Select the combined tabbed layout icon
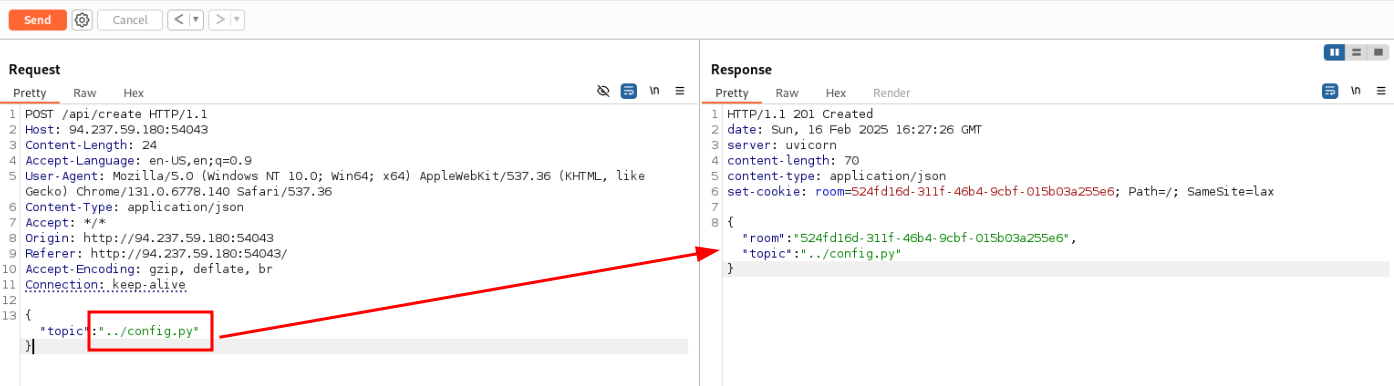 pos(1378,53)
